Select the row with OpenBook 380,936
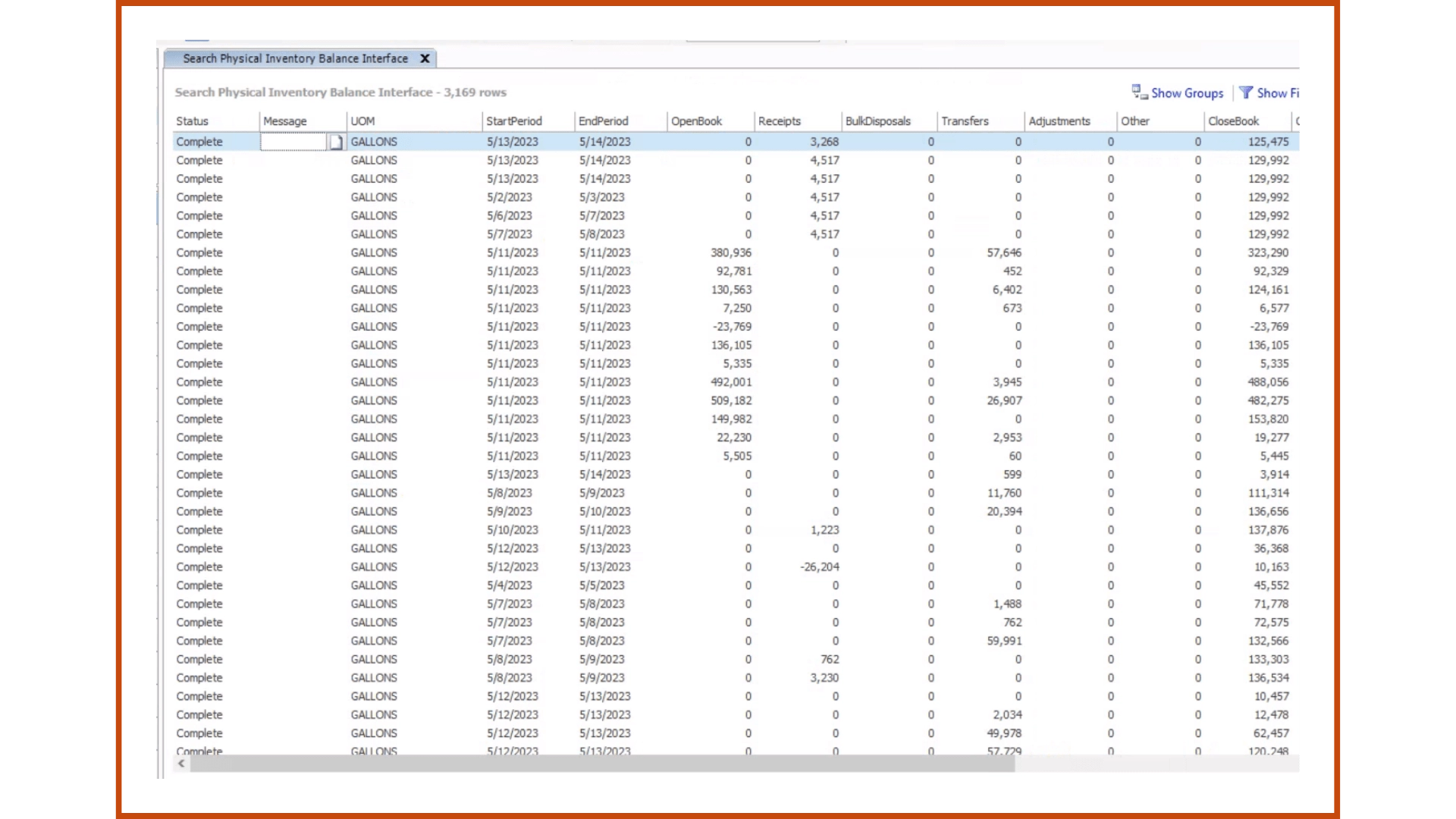 pyautogui.click(x=731, y=253)
